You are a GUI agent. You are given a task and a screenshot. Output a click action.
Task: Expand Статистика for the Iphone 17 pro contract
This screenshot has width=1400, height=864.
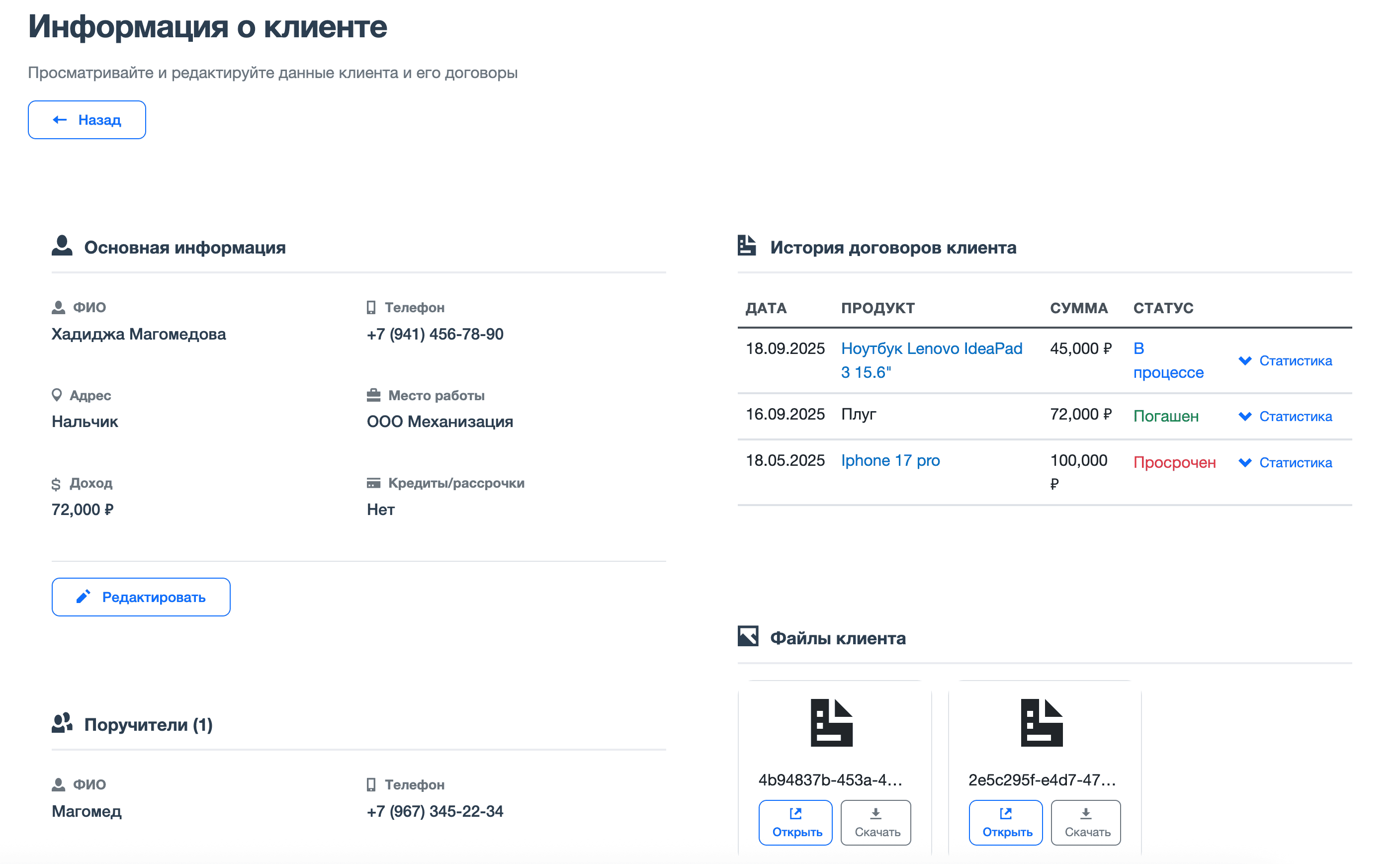pos(1285,462)
